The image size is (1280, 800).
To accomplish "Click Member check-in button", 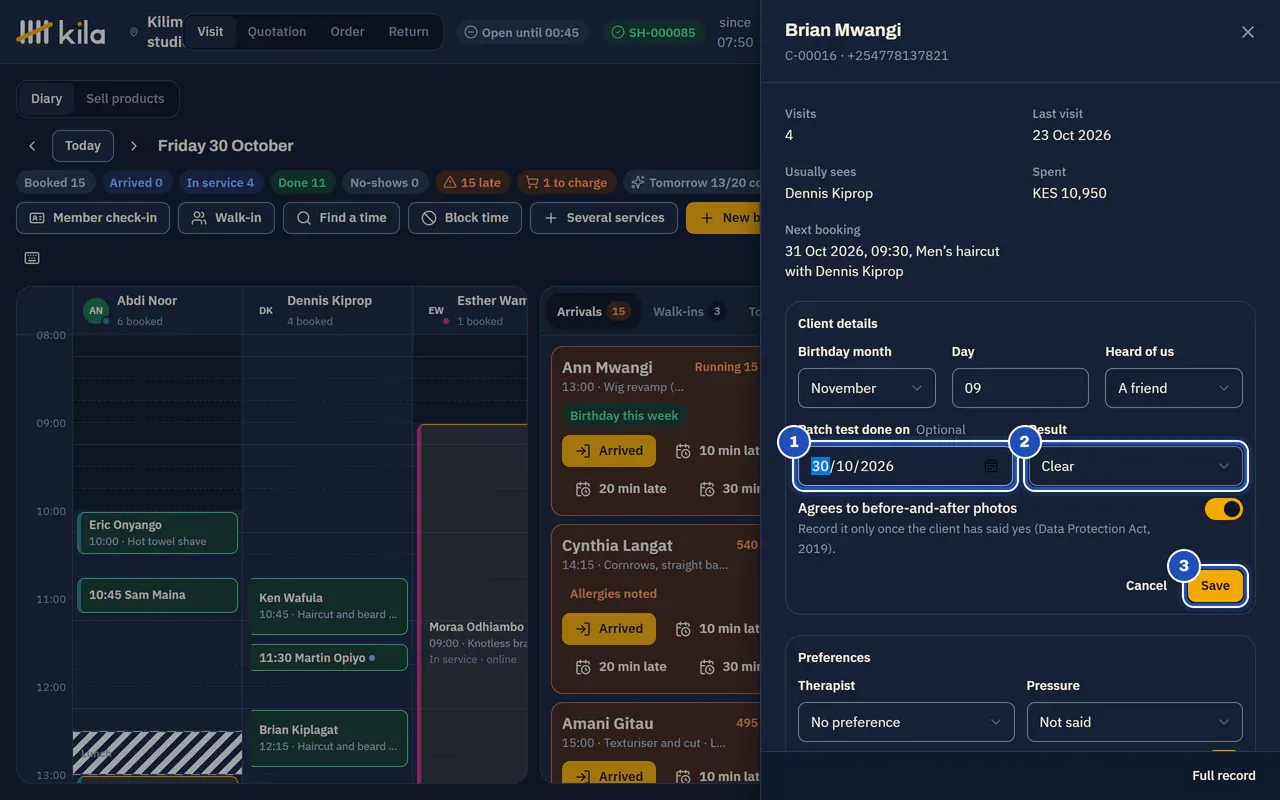I will tap(93, 218).
